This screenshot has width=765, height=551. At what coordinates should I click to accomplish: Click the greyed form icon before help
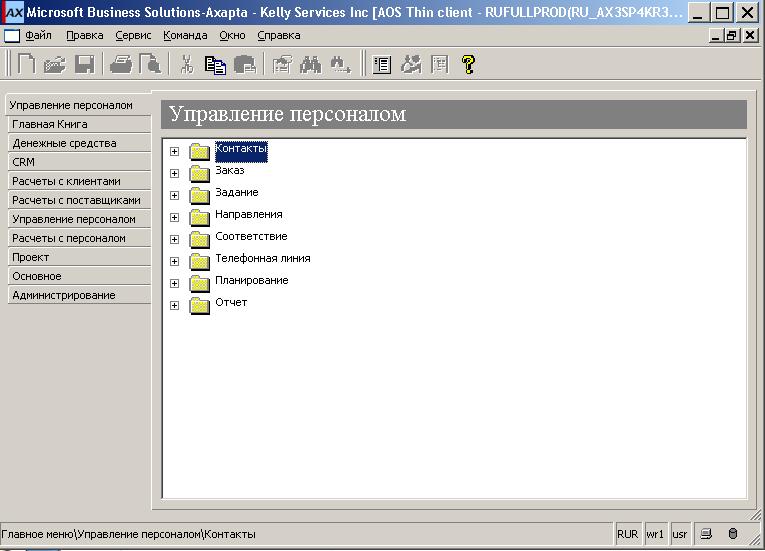pos(440,64)
